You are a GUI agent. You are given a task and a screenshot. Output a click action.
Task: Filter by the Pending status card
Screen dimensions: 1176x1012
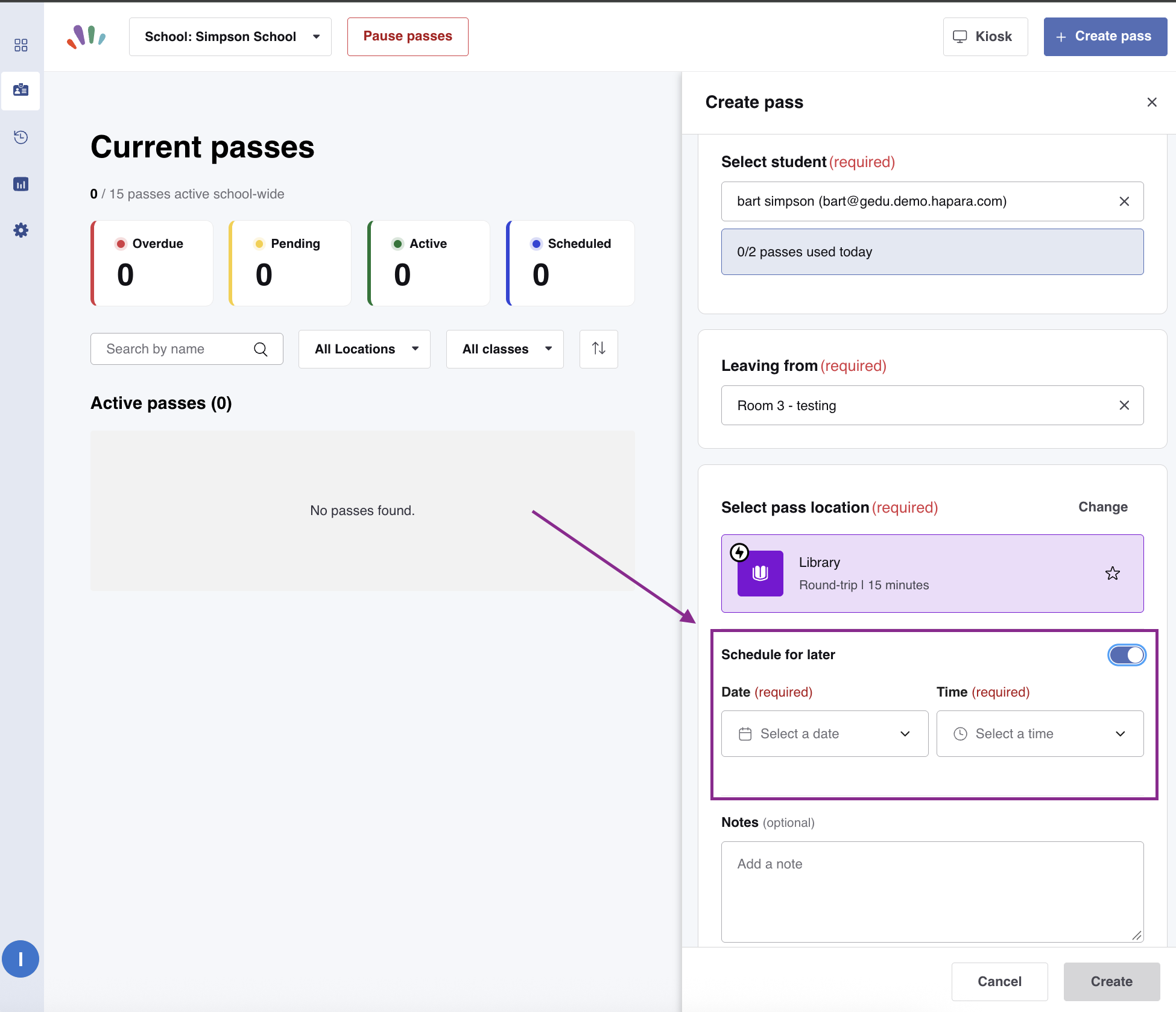tap(290, 263)
